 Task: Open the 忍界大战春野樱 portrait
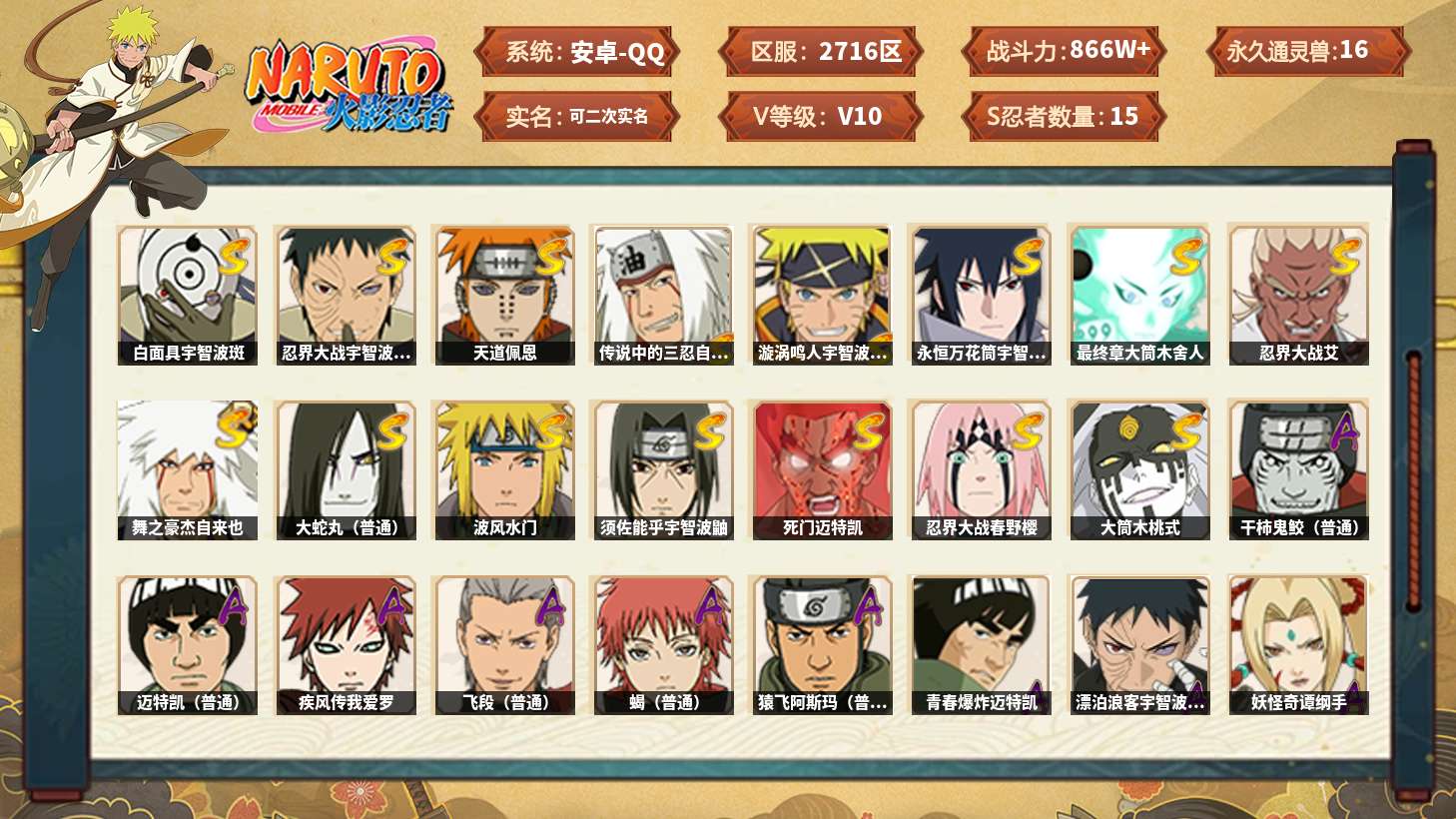tap(981, 470)
